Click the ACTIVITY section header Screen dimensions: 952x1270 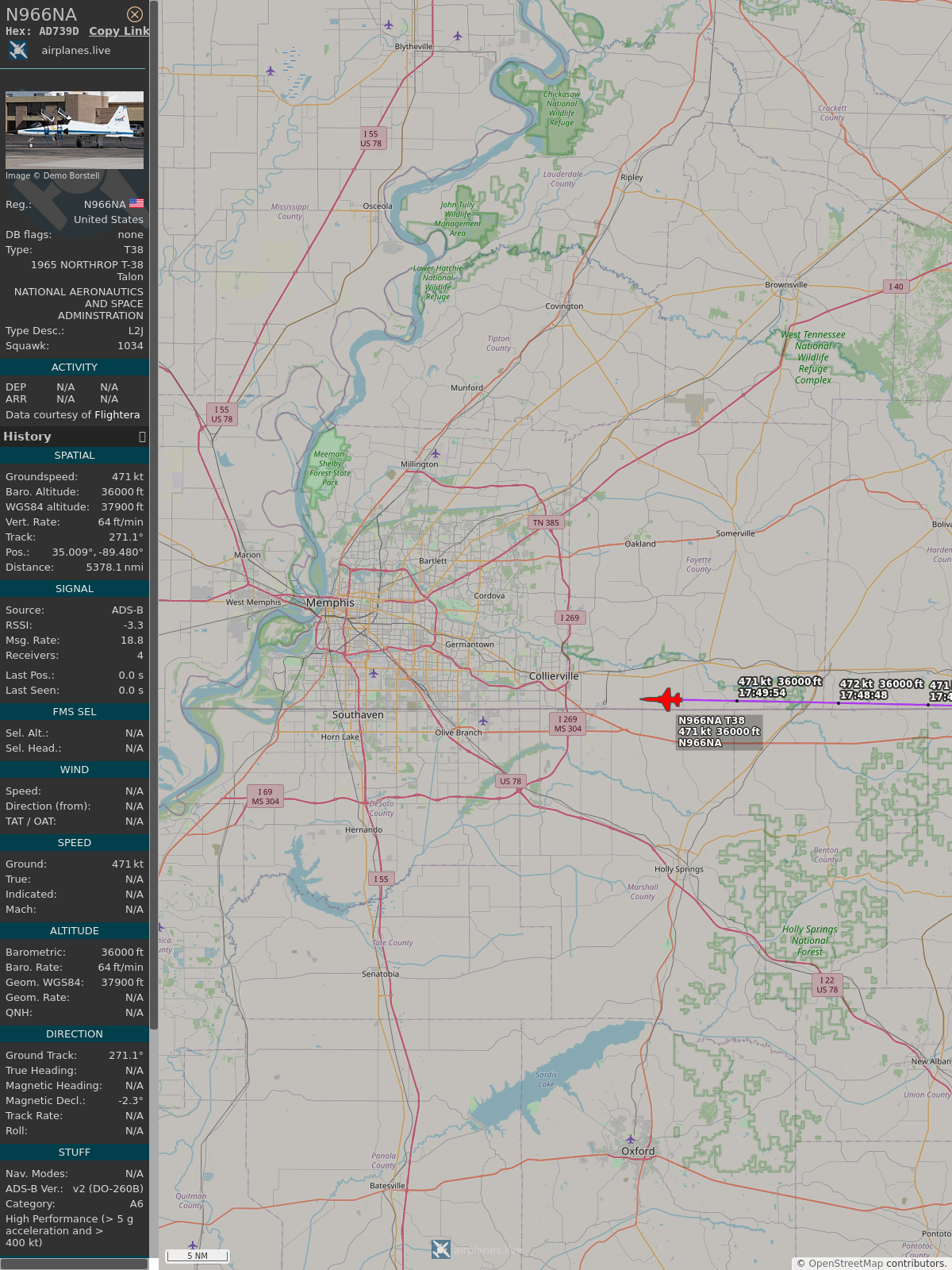point(75,368)
